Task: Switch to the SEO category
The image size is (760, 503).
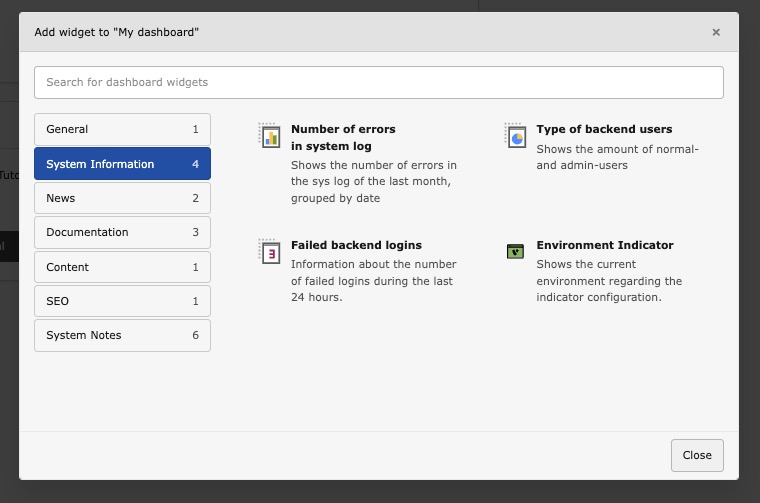Action: pos(123,301)
